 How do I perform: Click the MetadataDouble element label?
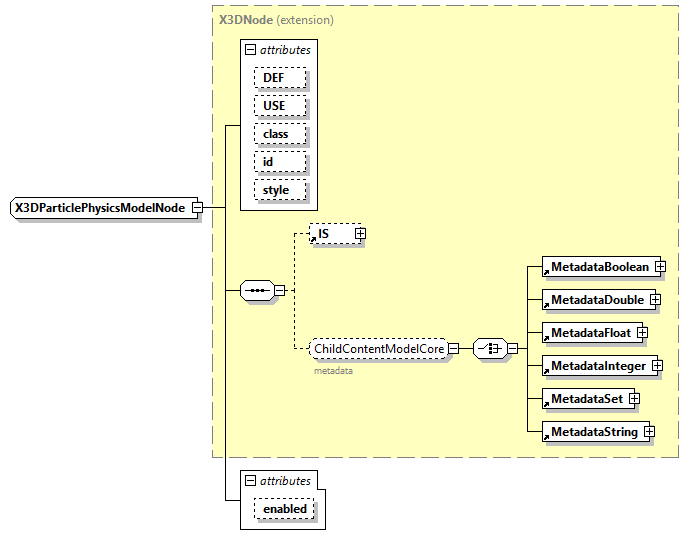pos(598,300)
